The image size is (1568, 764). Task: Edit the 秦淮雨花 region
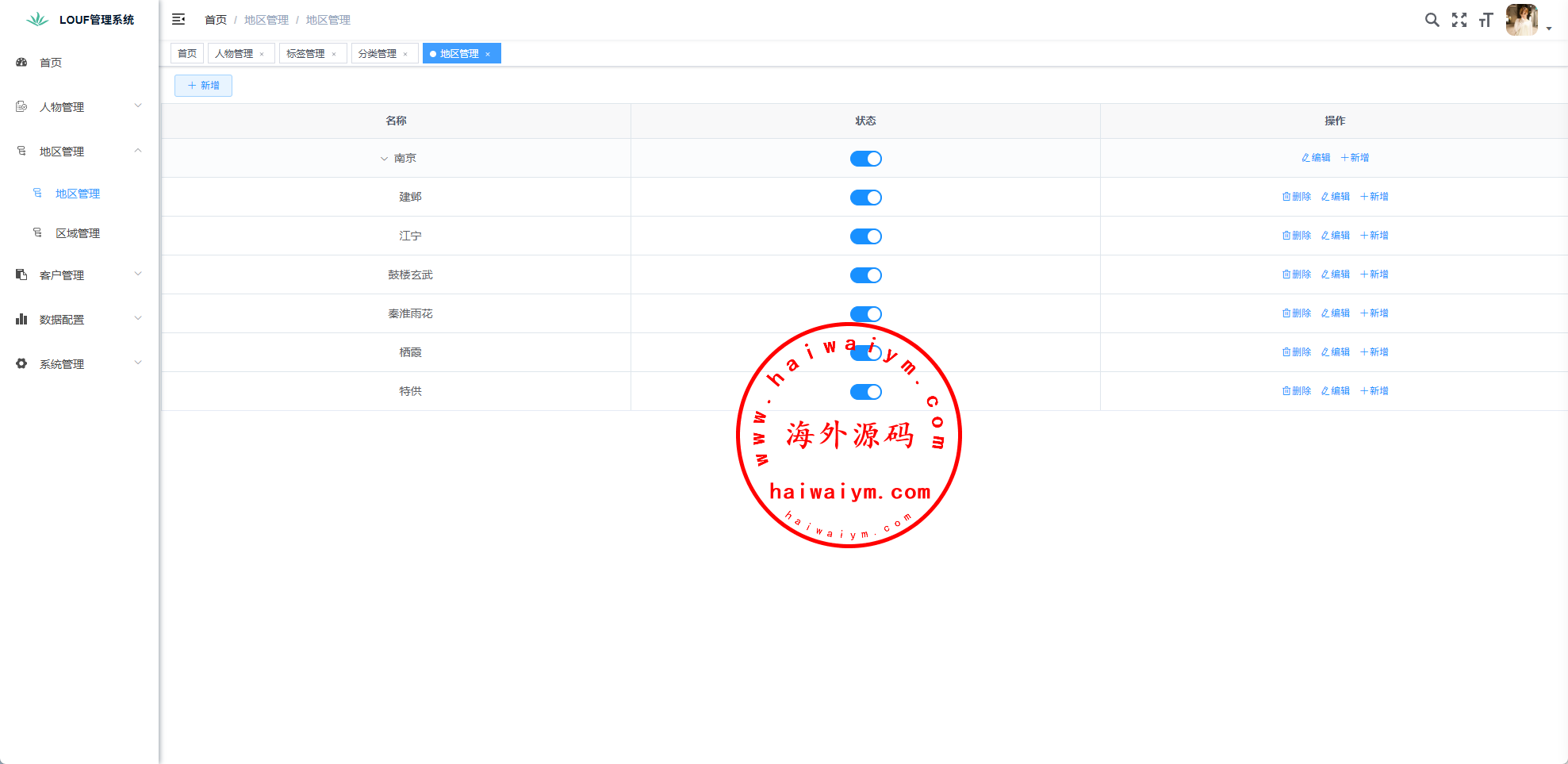[1336, 313]
